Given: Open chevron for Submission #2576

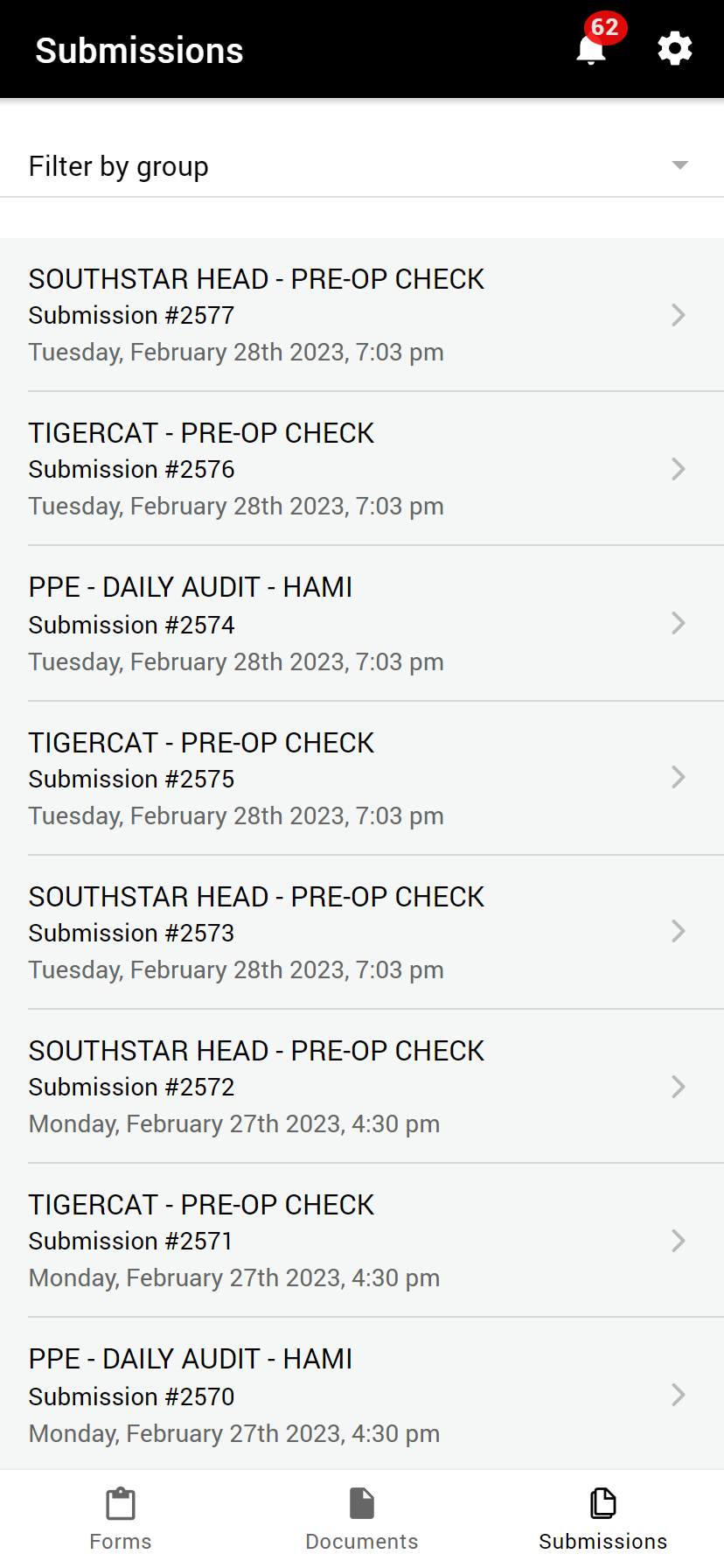Looking at the screenshot, I should tap(679, 469).
